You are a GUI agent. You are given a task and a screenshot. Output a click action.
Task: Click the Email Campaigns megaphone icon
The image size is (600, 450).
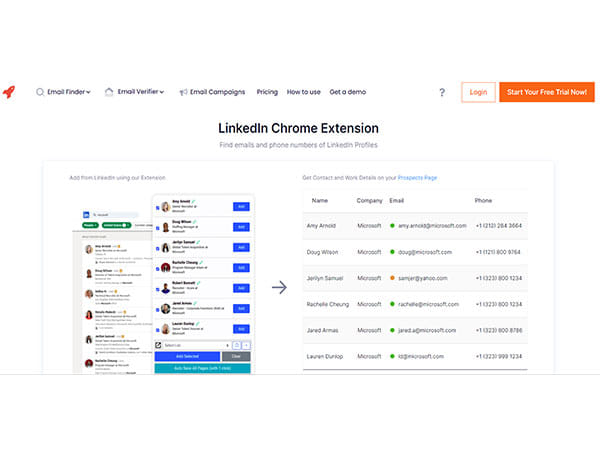coord(184,92)
